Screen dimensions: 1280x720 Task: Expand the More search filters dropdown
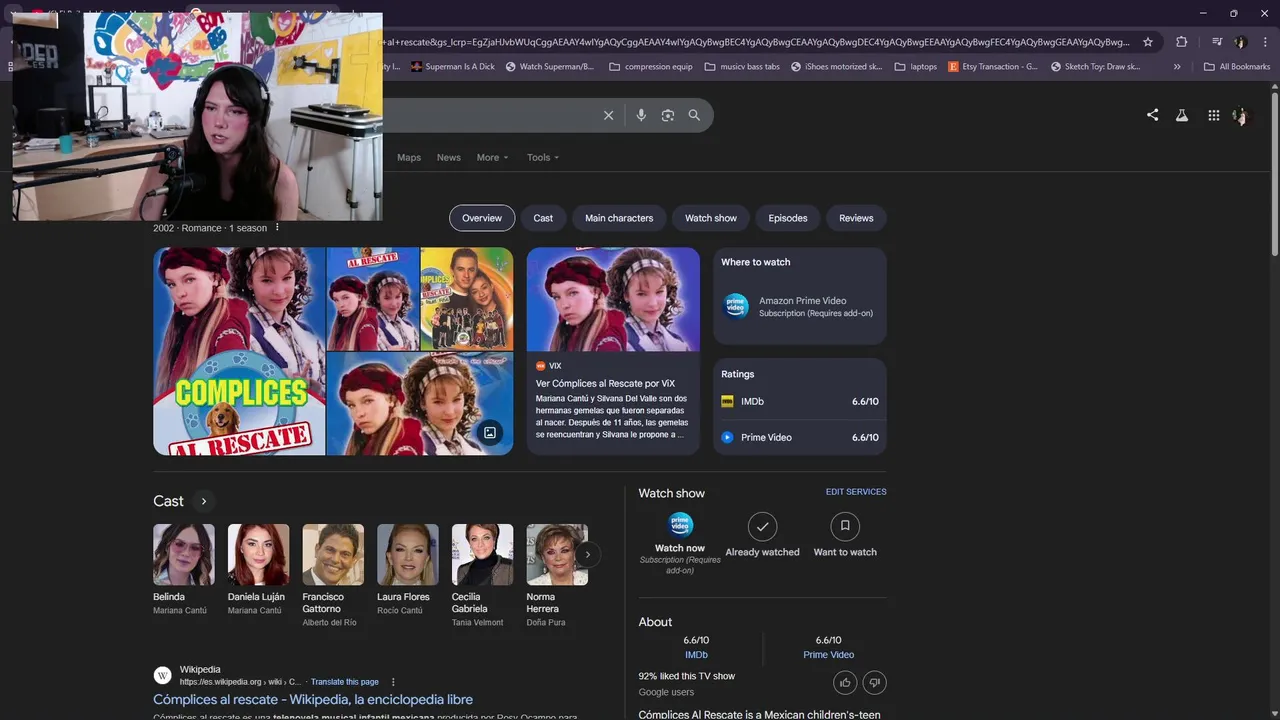tap(493, 157)
